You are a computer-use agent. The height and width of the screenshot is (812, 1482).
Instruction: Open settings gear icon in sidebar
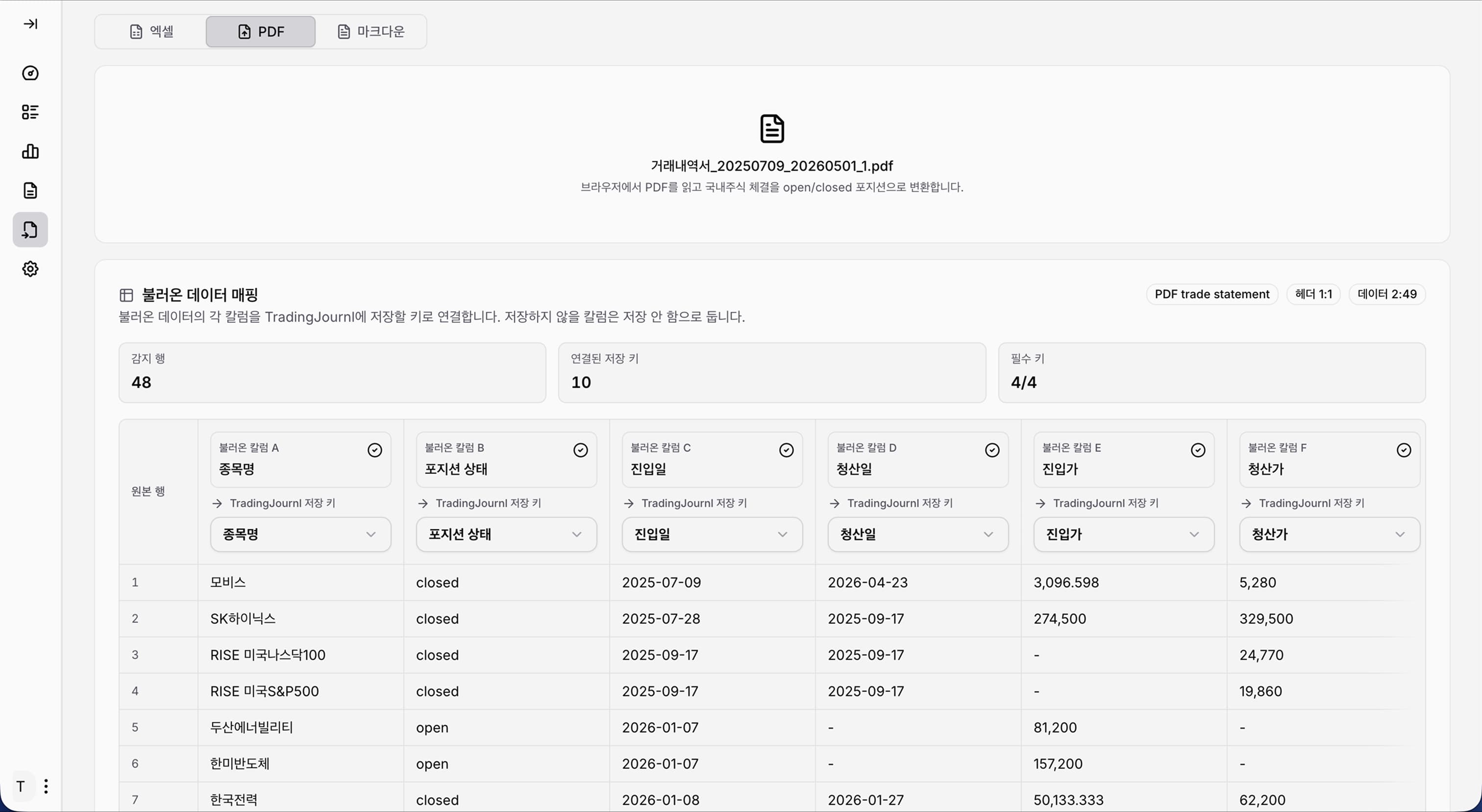pyautogui.click(x=30, y=269)
